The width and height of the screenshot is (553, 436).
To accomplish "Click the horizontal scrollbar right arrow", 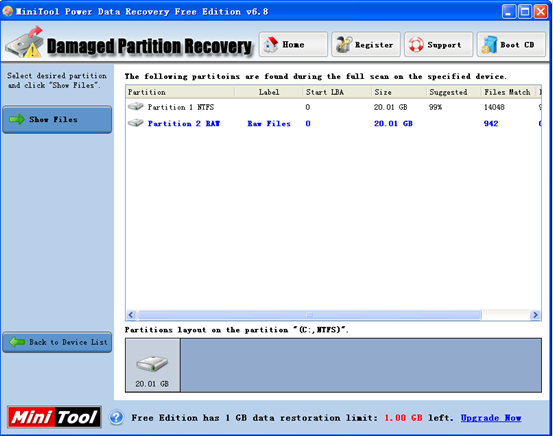I will pyautogui.click(x=535, y=315).
